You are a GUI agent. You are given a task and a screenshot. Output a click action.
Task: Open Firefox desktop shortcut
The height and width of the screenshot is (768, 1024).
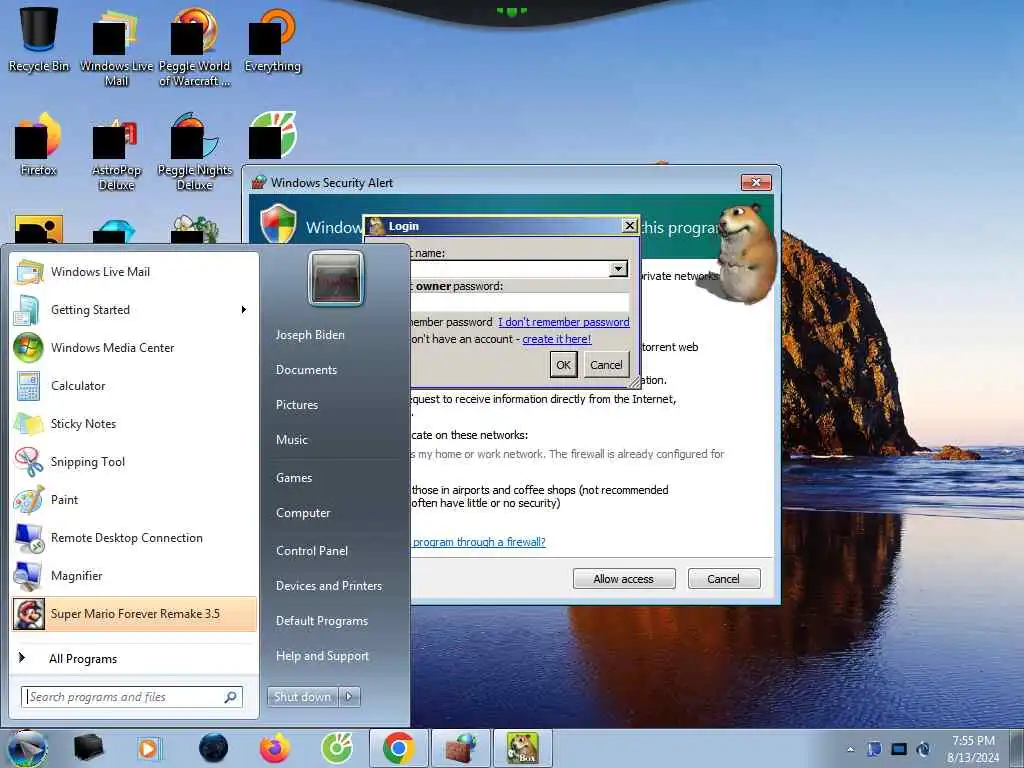coord(39,144)
